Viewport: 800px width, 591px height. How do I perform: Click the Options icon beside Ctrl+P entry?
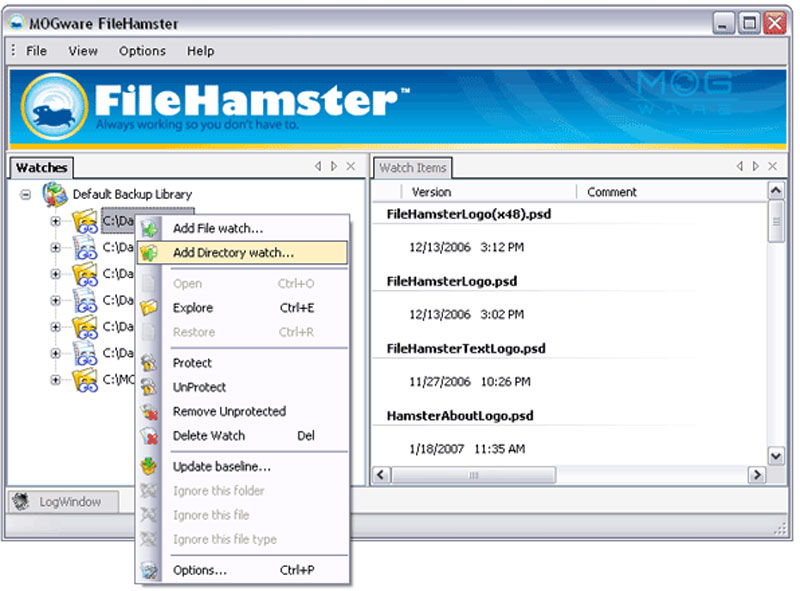point(149,570)
